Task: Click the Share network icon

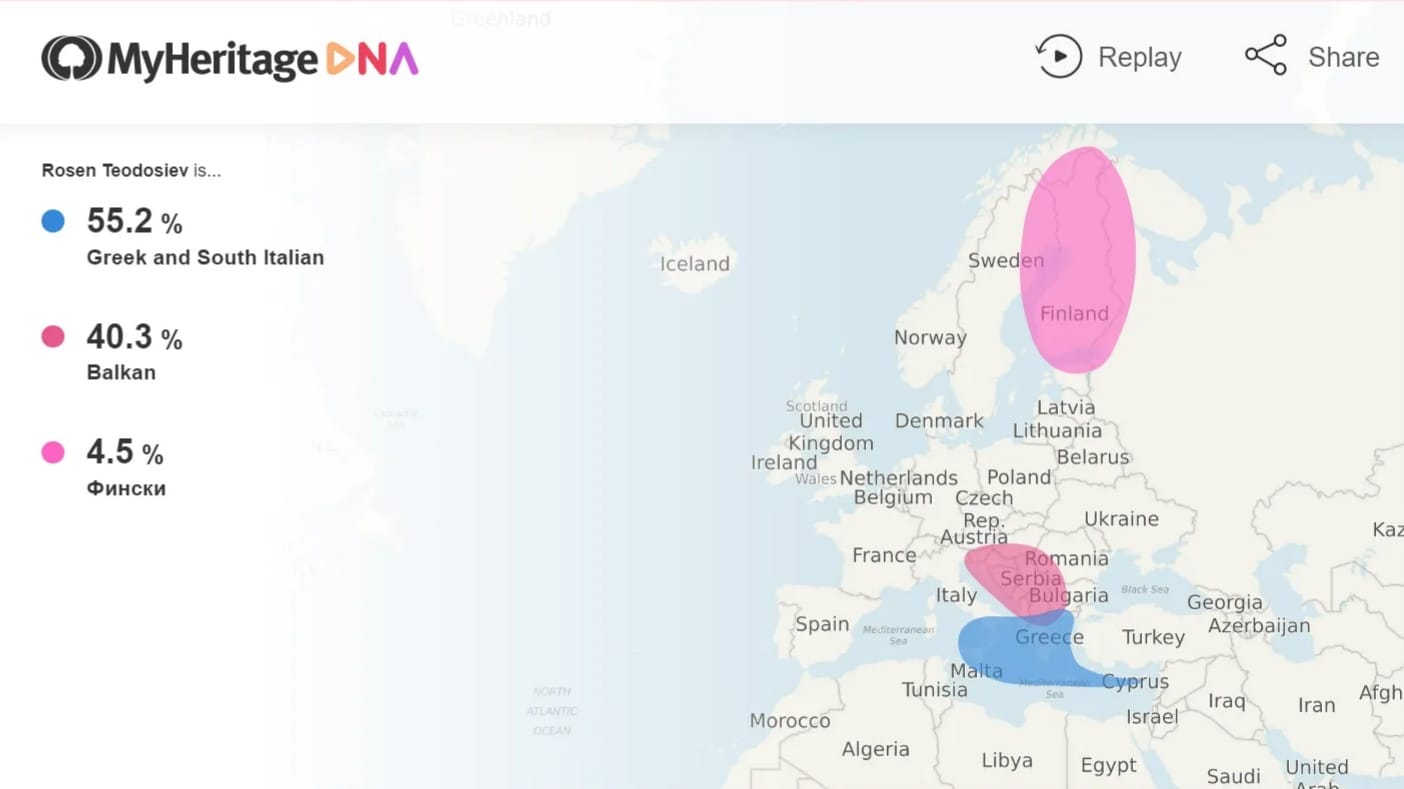Action: tap(1265, 56)
